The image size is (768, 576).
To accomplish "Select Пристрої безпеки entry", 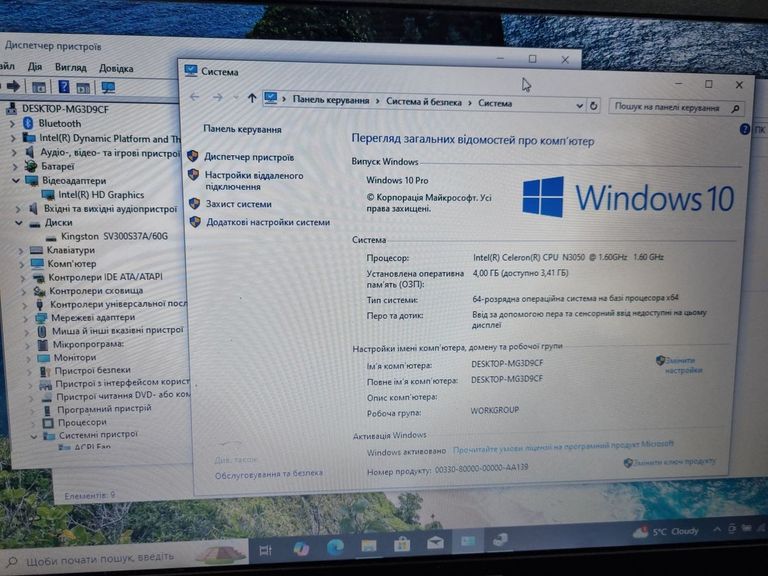I will 93,370.
